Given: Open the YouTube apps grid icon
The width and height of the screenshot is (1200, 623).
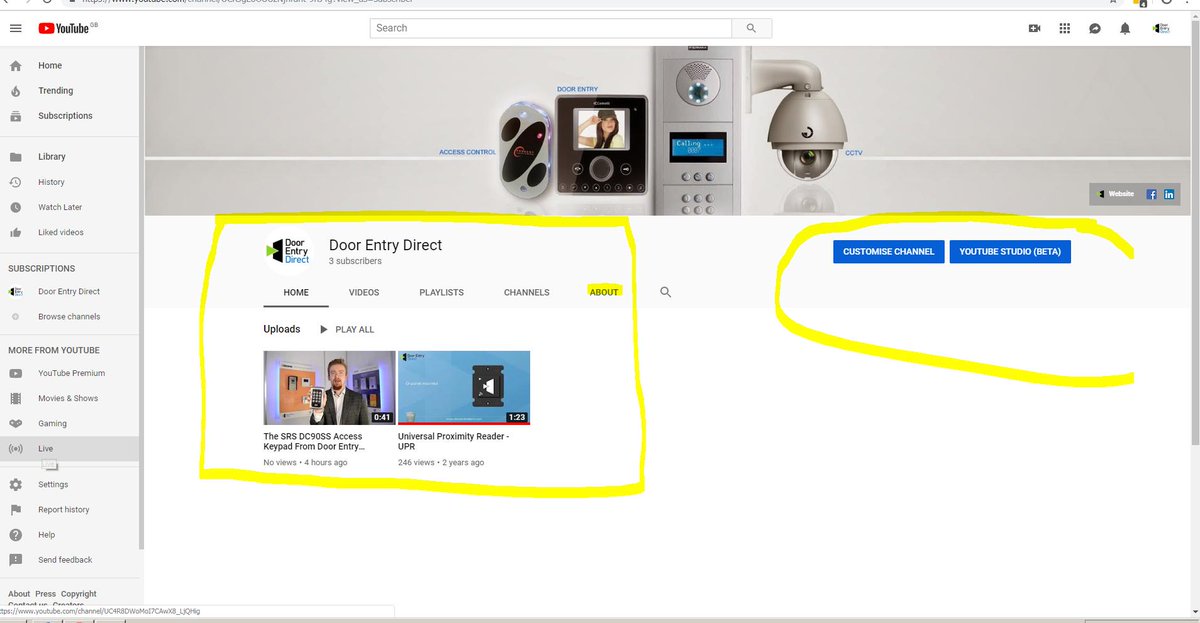Looking at the screenshot, I should tap(1065, 28).
